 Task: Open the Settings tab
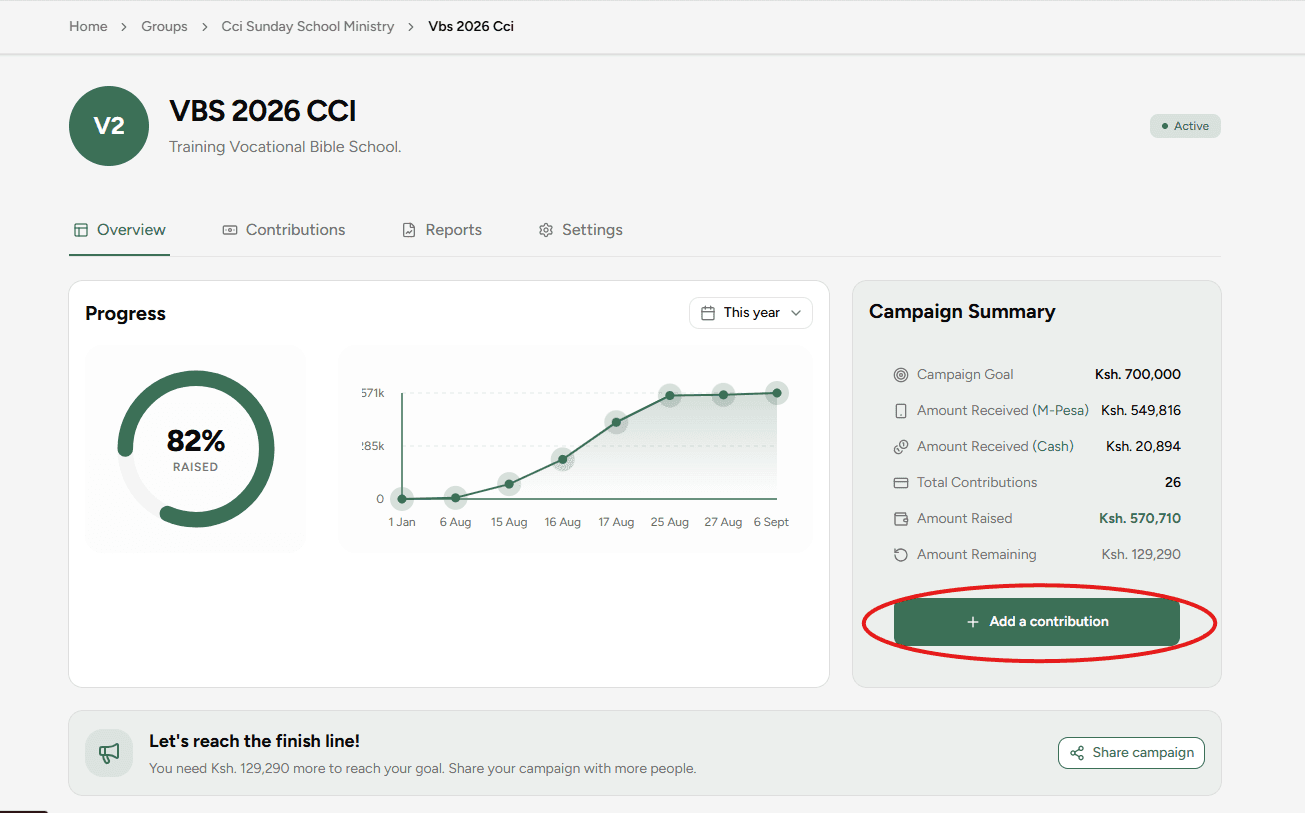tap(581, 230)
